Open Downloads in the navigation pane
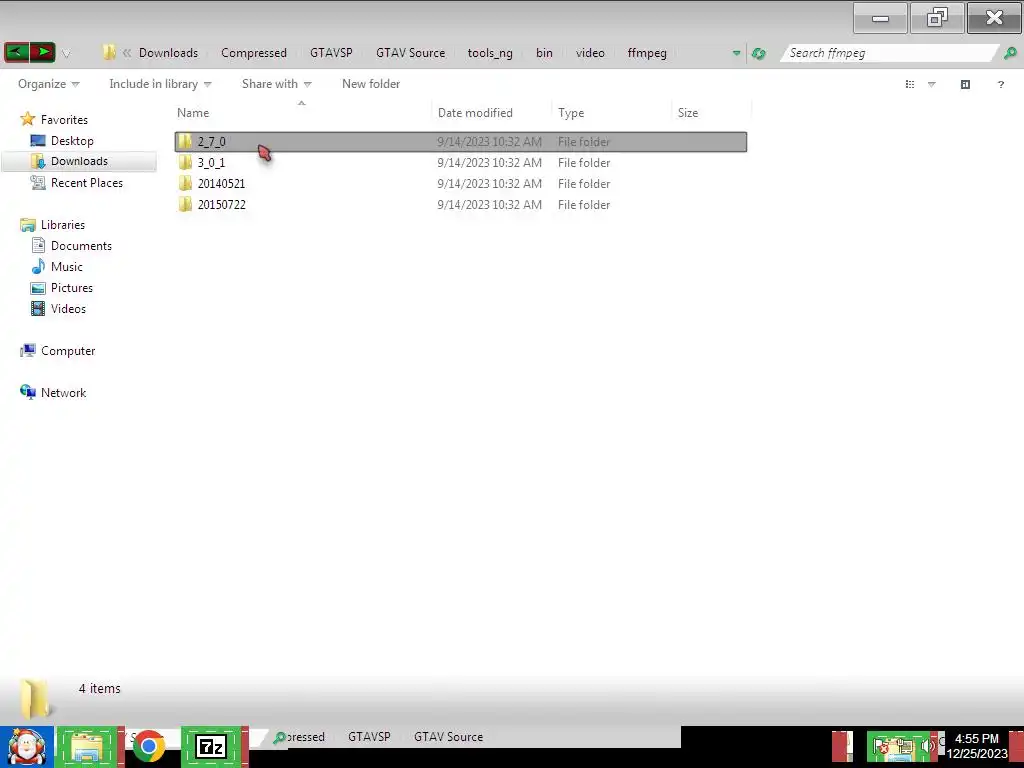1024x768 pixels. [x=79, y=161]
